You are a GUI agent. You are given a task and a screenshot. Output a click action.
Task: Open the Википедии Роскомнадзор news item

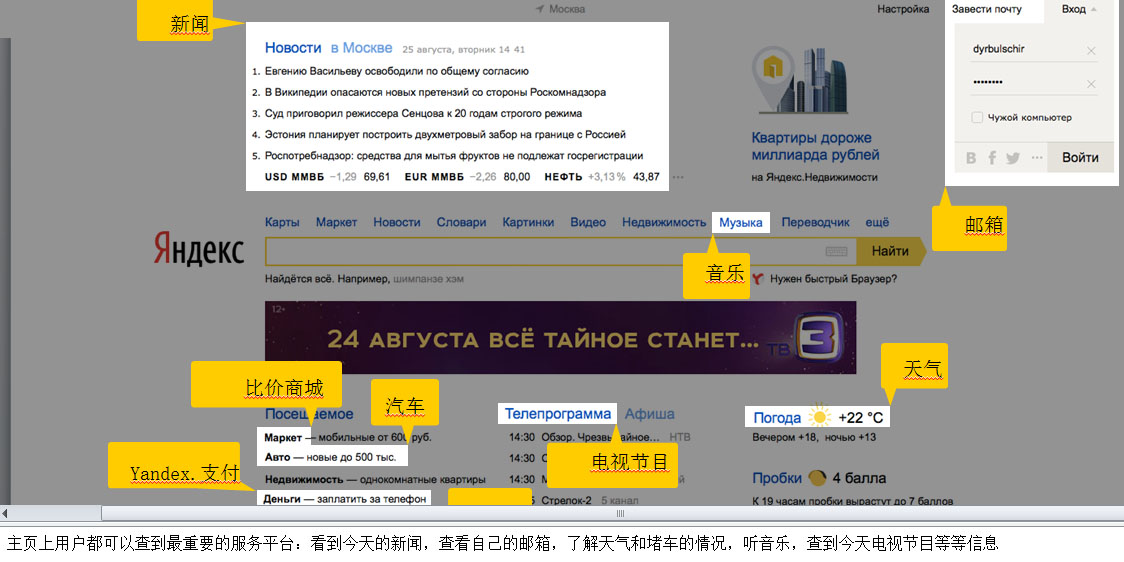[435, 92]
